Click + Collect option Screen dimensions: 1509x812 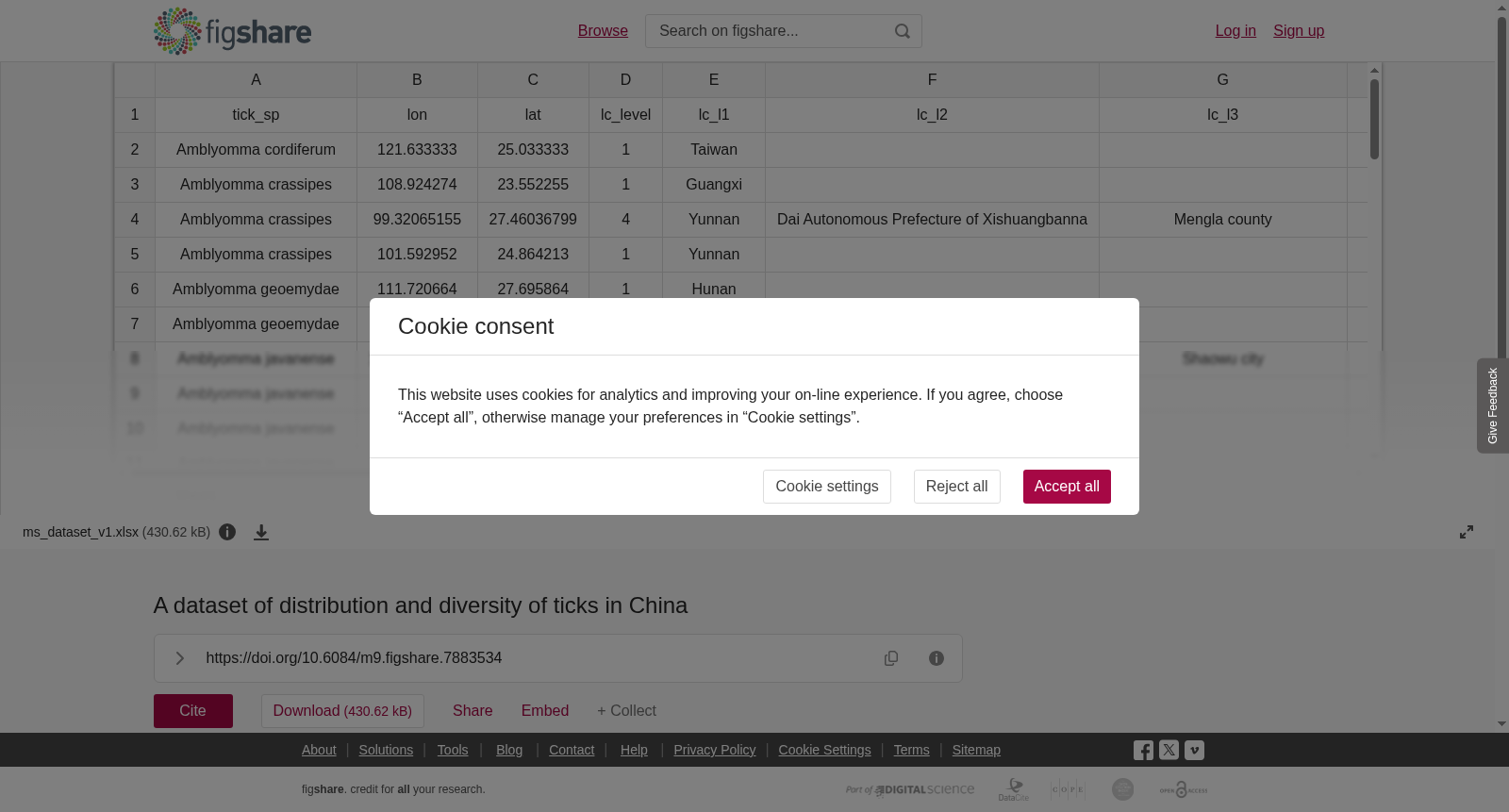pyautogui.click(x=626, y=711)
